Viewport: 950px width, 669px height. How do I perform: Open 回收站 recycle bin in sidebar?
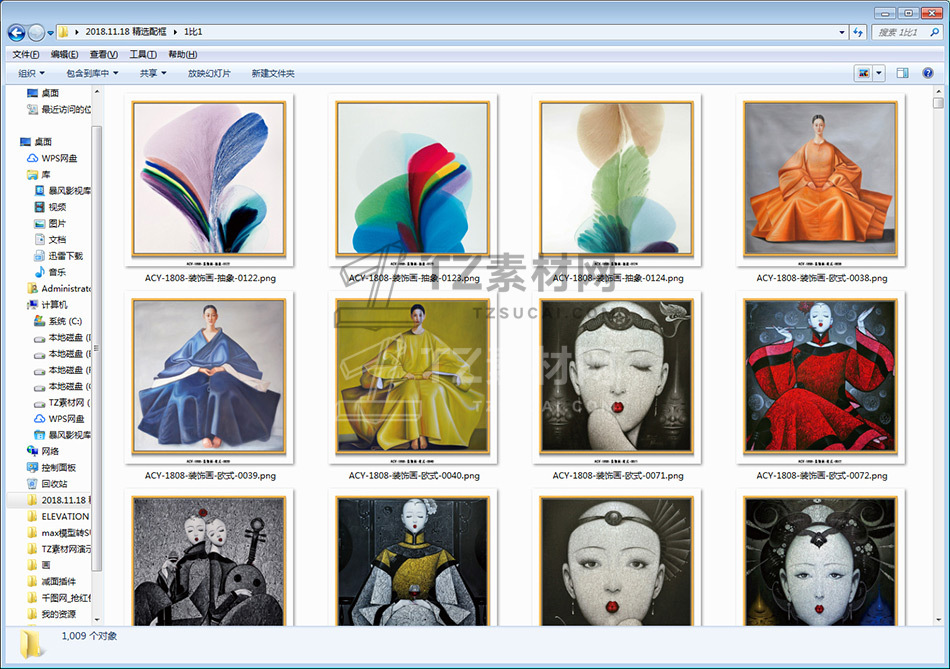[x=54, y=483]
